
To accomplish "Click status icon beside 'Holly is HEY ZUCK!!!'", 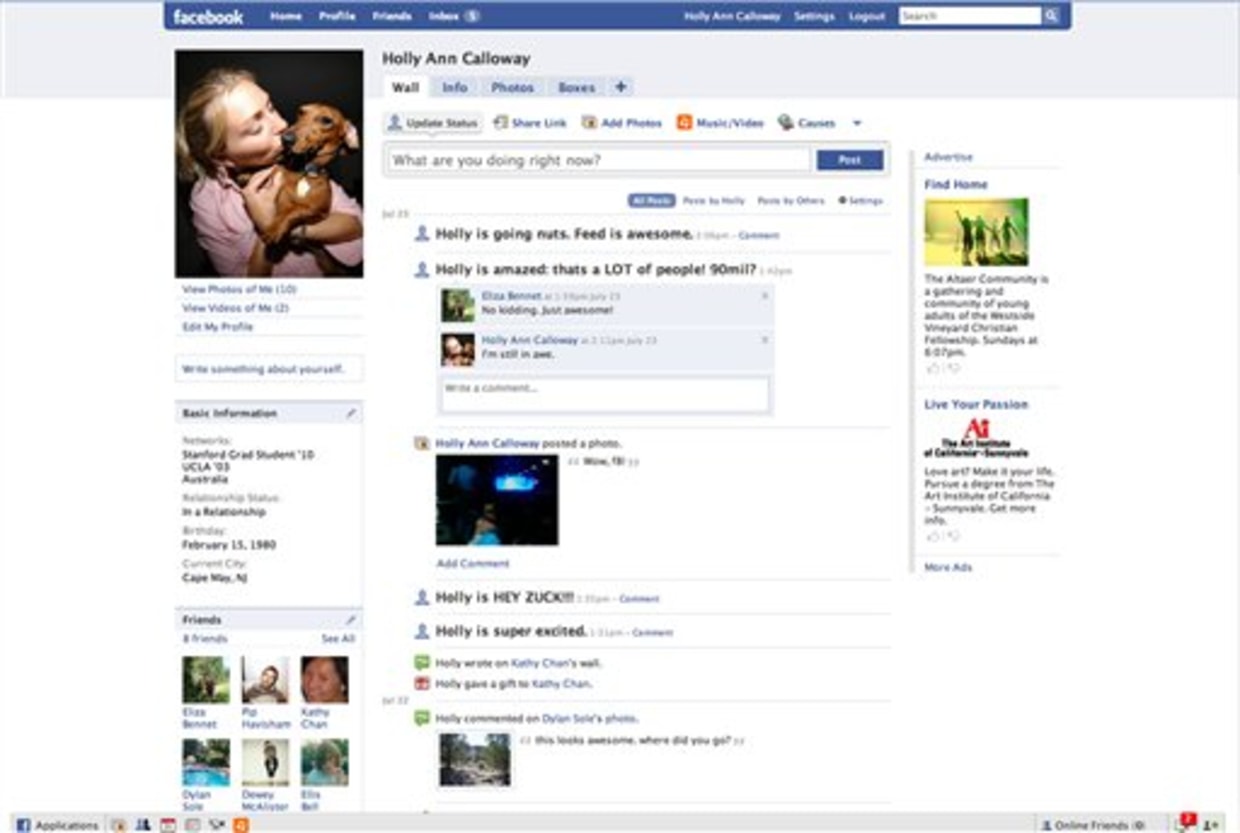I will pos(422,597).
